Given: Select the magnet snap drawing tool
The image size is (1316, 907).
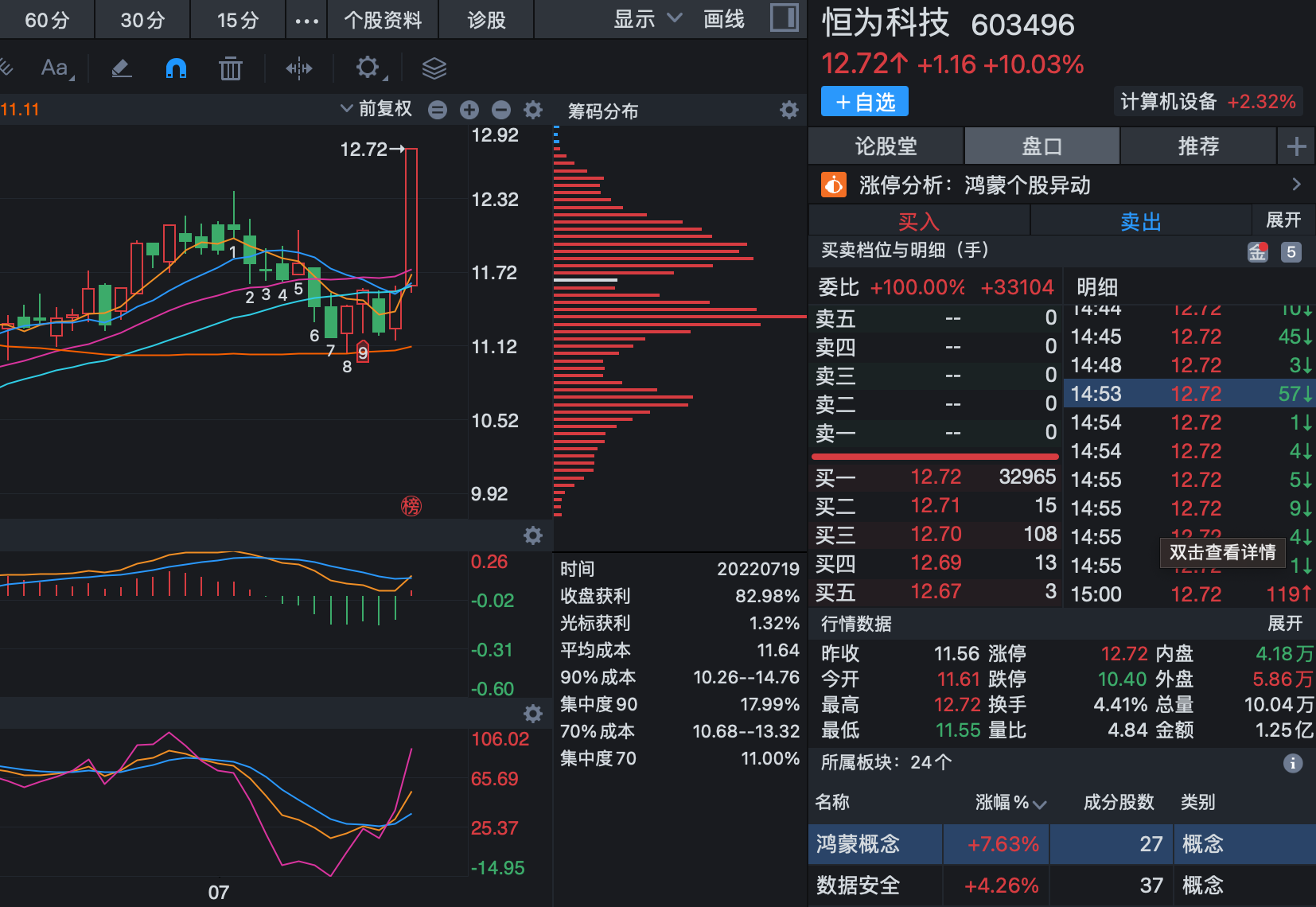Looking at the screenshot, I should [x=176, y=68].
